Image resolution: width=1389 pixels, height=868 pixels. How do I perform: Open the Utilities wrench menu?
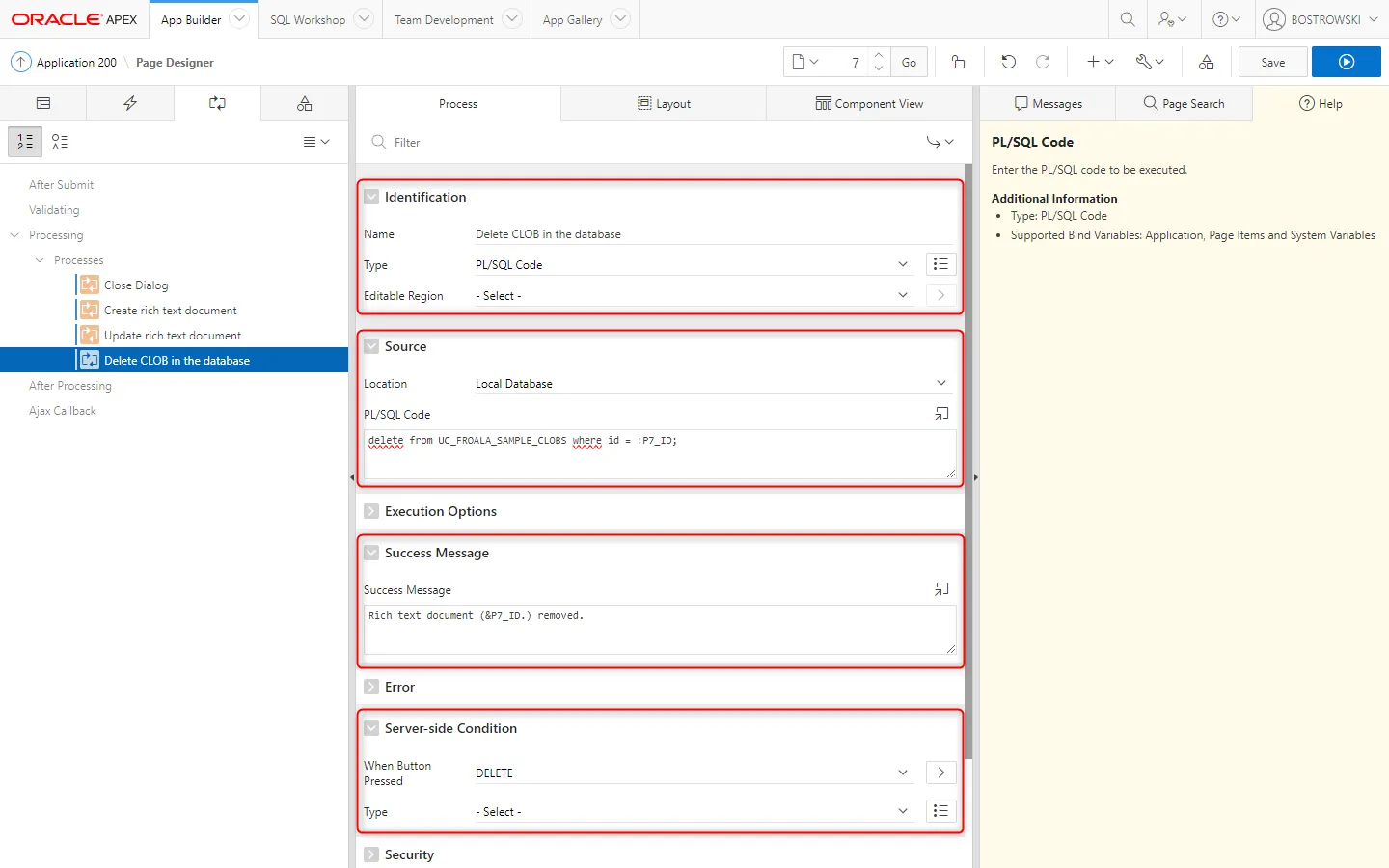[1149, 62]
